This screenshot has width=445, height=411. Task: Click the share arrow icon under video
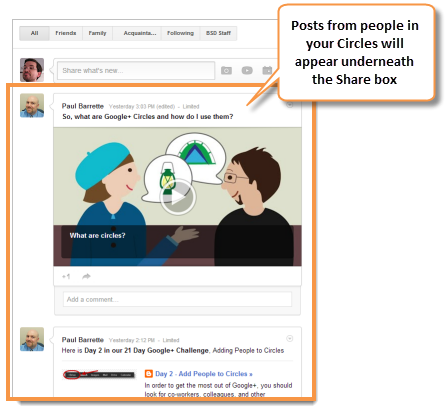point(86,276)
